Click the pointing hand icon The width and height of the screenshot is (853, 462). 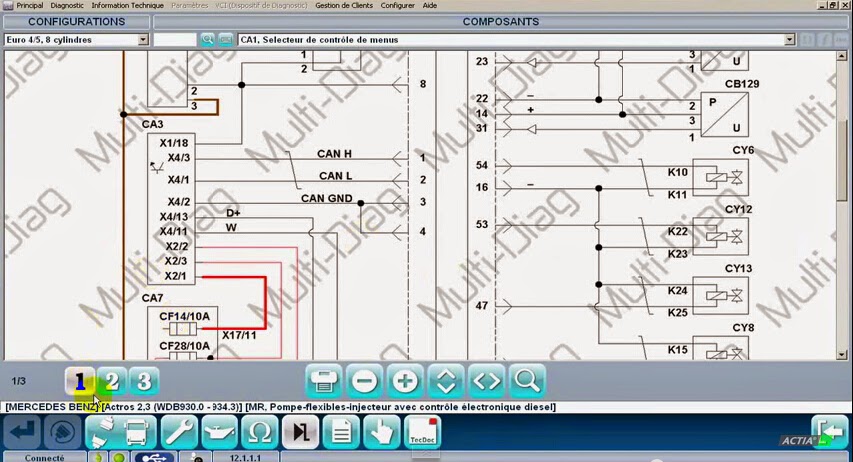tap(381, 432)
